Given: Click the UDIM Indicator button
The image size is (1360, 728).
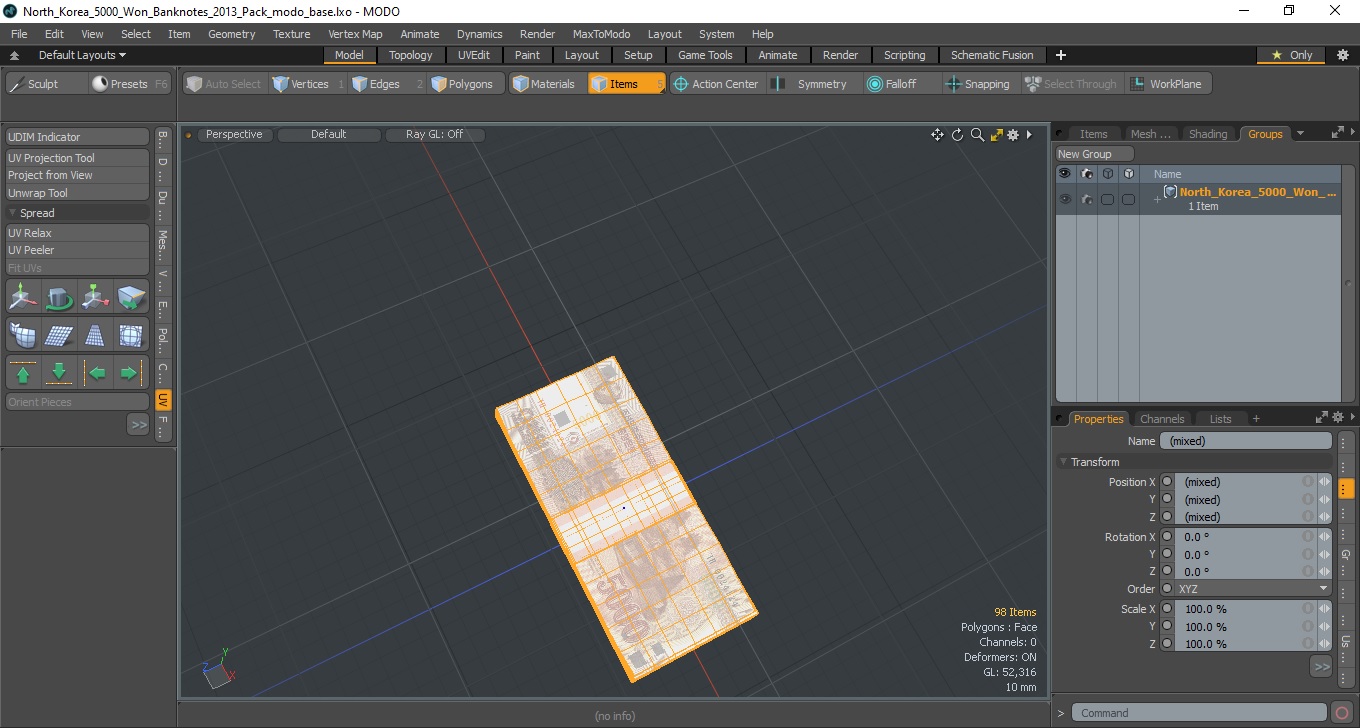Looking at the screenshot, I should 78,137.
